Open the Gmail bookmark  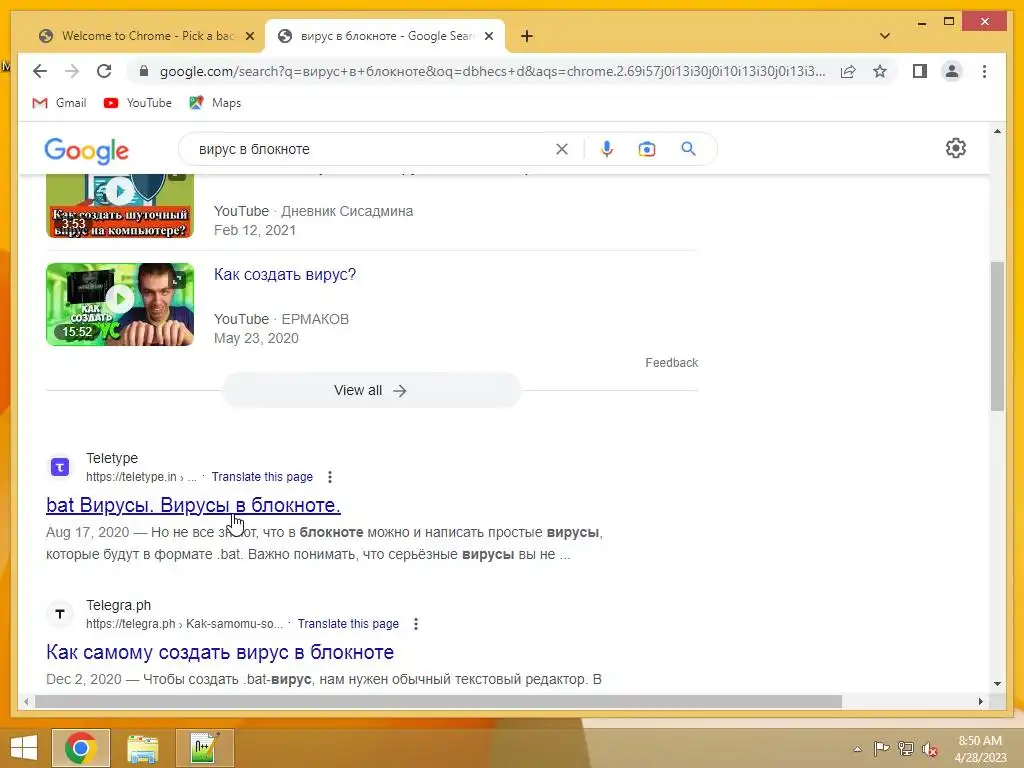(59, 103)
